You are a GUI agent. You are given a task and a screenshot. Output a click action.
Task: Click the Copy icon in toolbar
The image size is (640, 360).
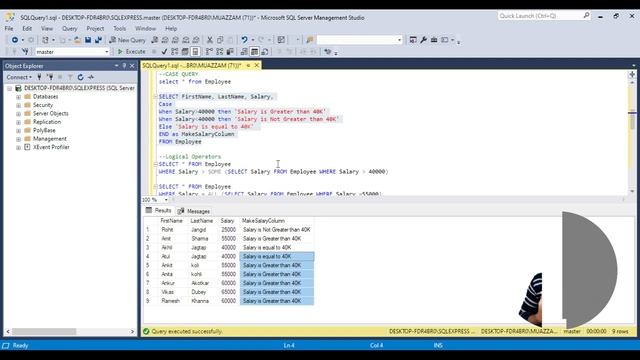point(220,40)
